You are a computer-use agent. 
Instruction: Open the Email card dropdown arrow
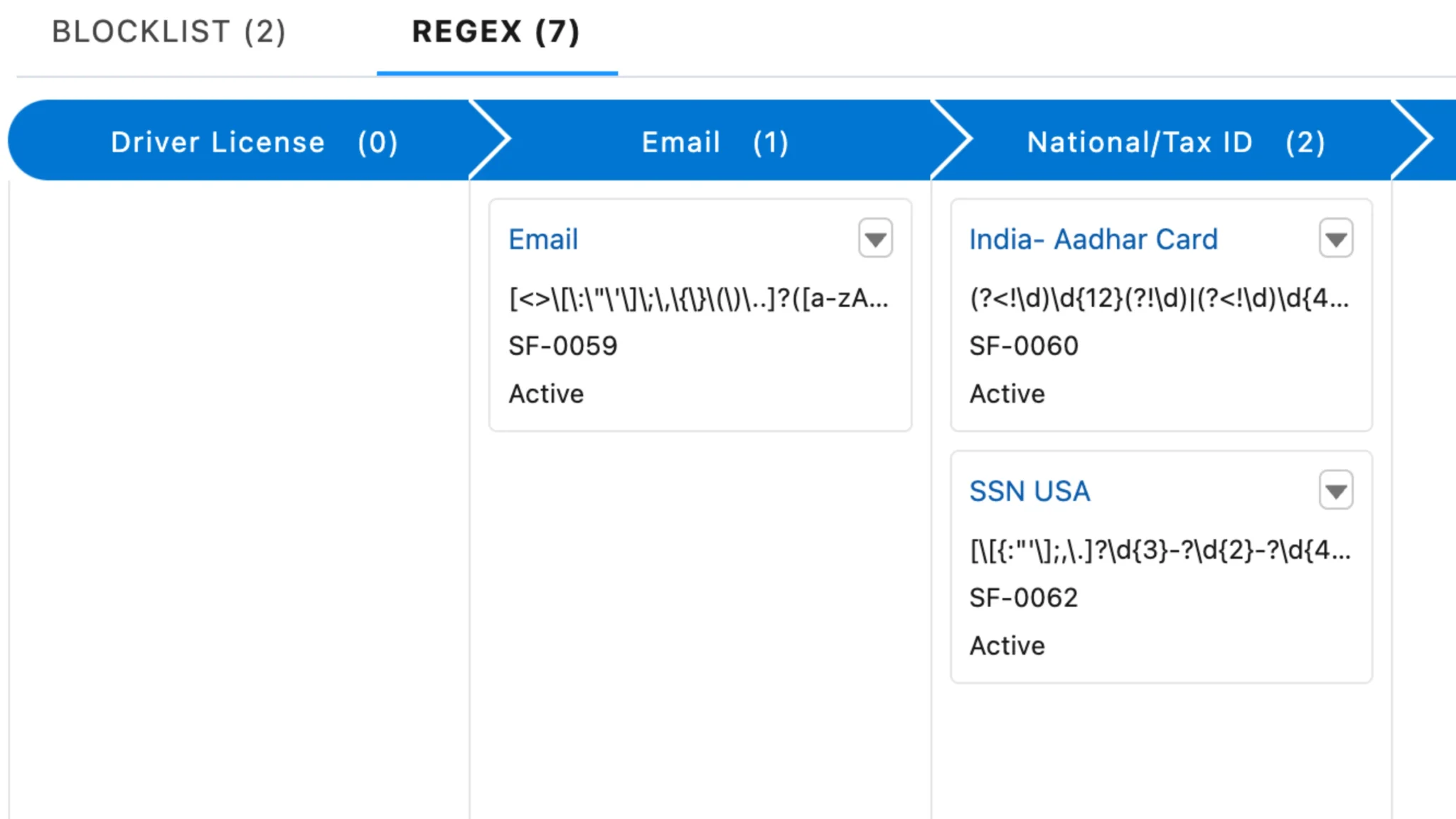click(875, 239)
